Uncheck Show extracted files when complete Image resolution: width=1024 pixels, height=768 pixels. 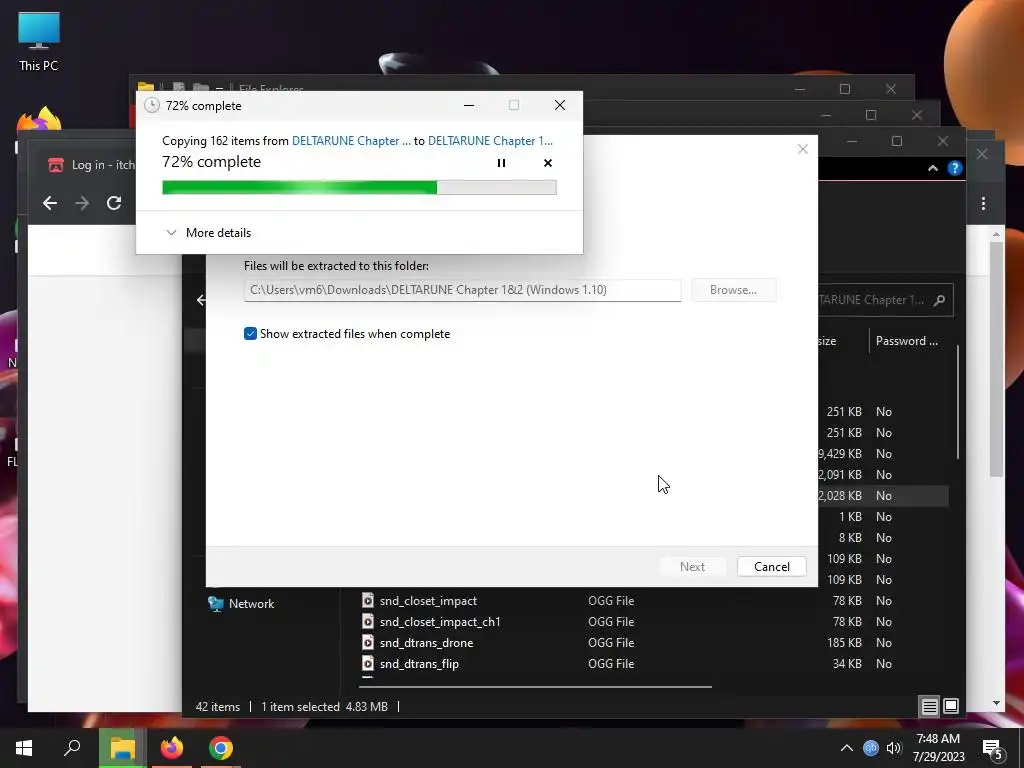250,334
